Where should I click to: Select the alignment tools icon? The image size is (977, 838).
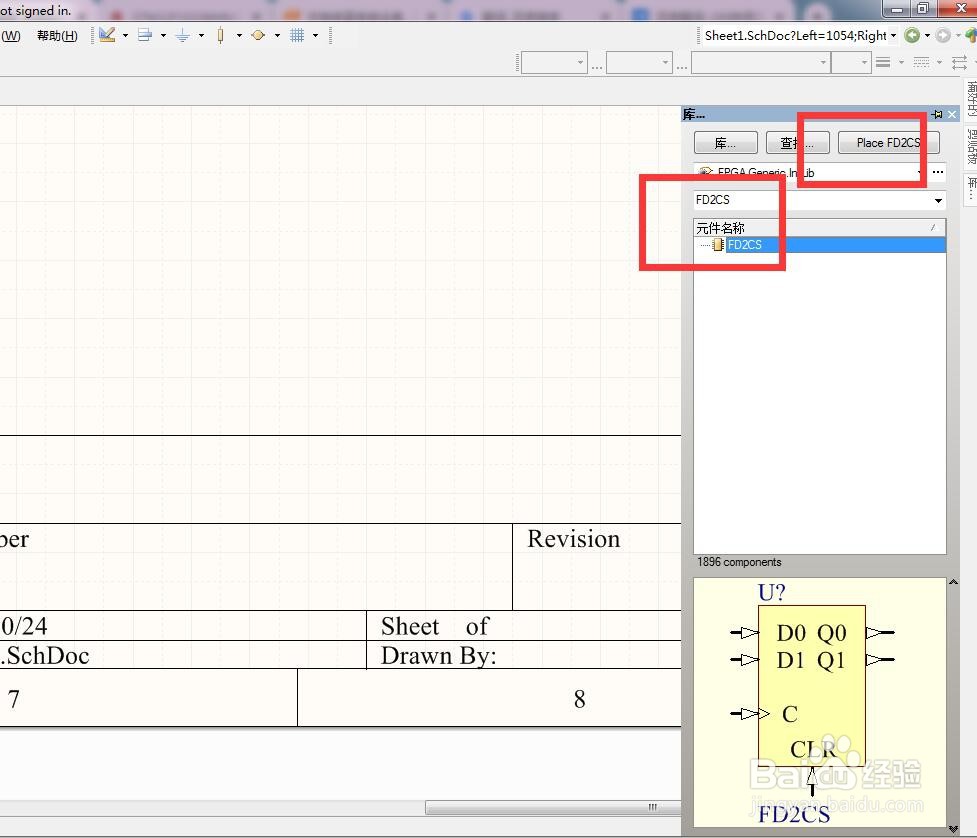(145, 35)
